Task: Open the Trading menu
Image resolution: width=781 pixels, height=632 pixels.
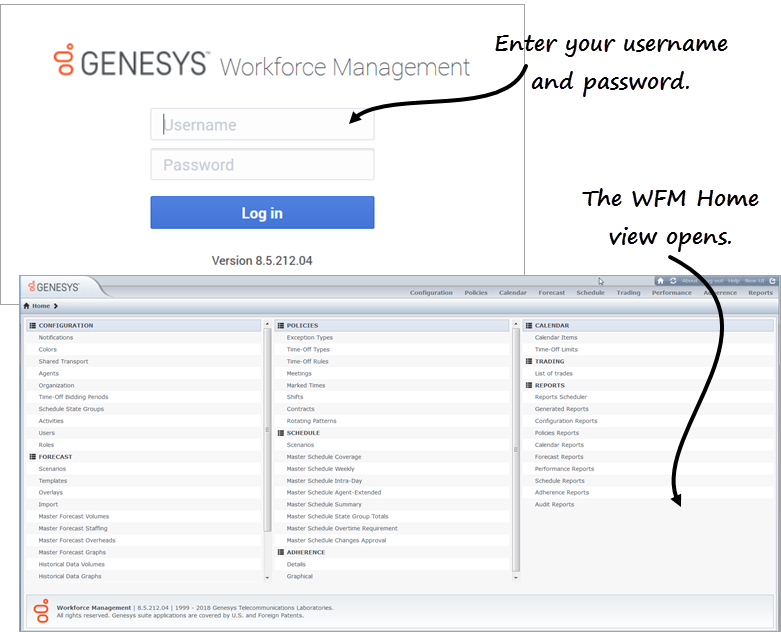Action: point(628,293)
